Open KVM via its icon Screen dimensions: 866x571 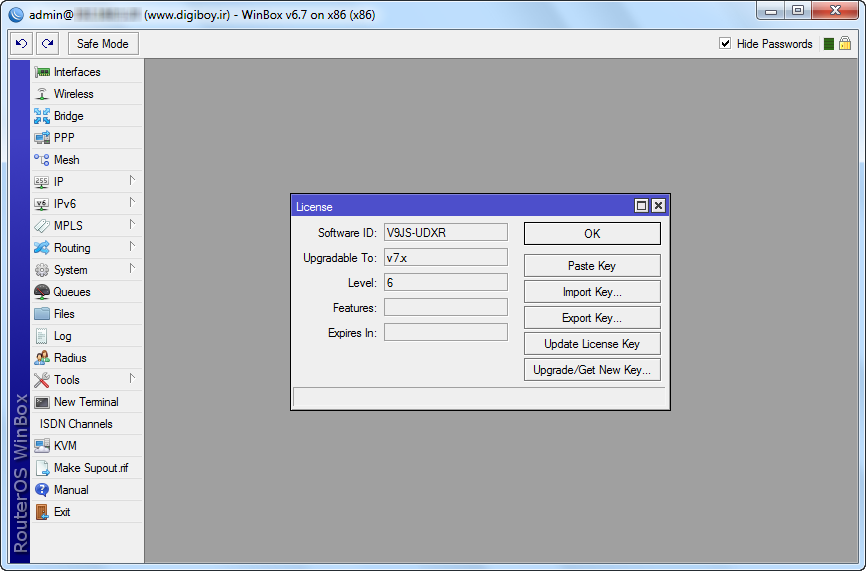pos(42,446)
